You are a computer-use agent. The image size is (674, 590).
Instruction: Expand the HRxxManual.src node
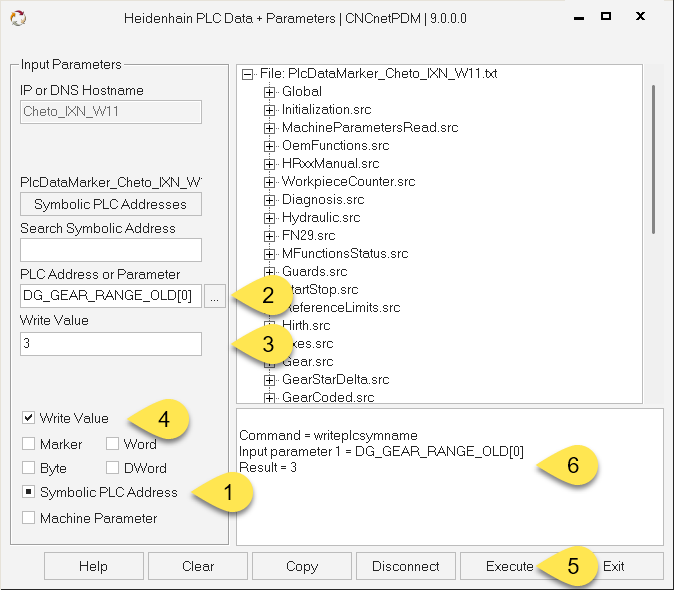[x=269, y=164]
